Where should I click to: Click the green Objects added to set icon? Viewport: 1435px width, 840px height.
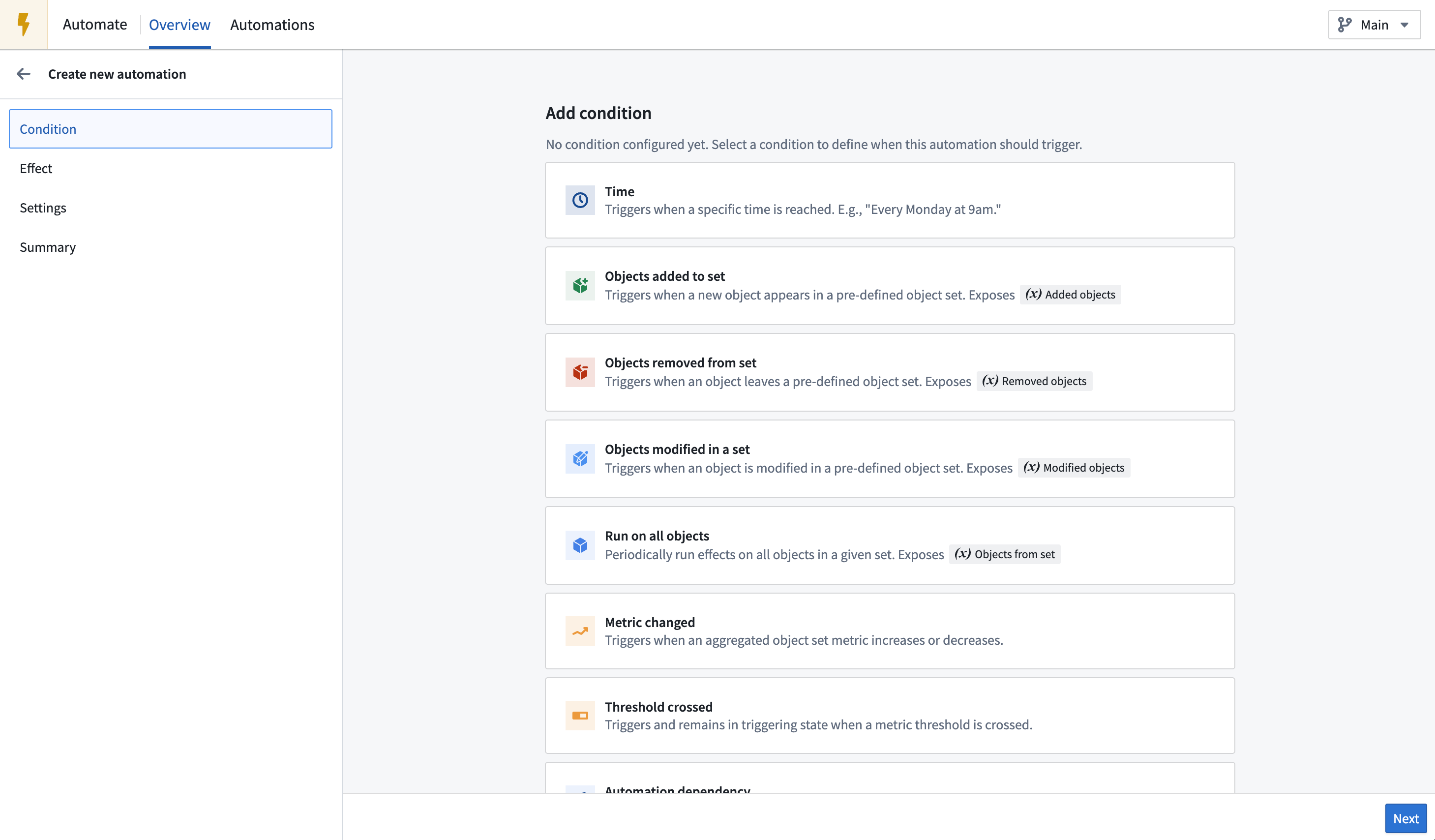(580, 285)
